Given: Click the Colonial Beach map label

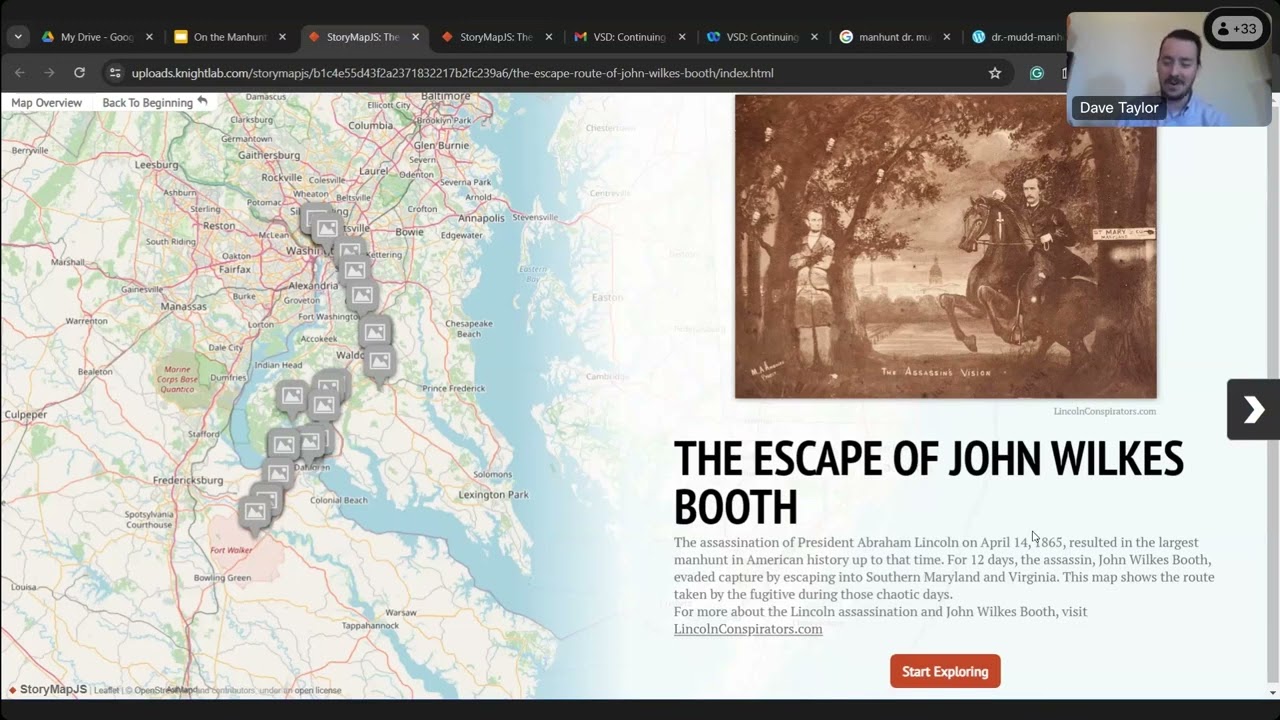Looking at the screenshot, I should (339, 500).
